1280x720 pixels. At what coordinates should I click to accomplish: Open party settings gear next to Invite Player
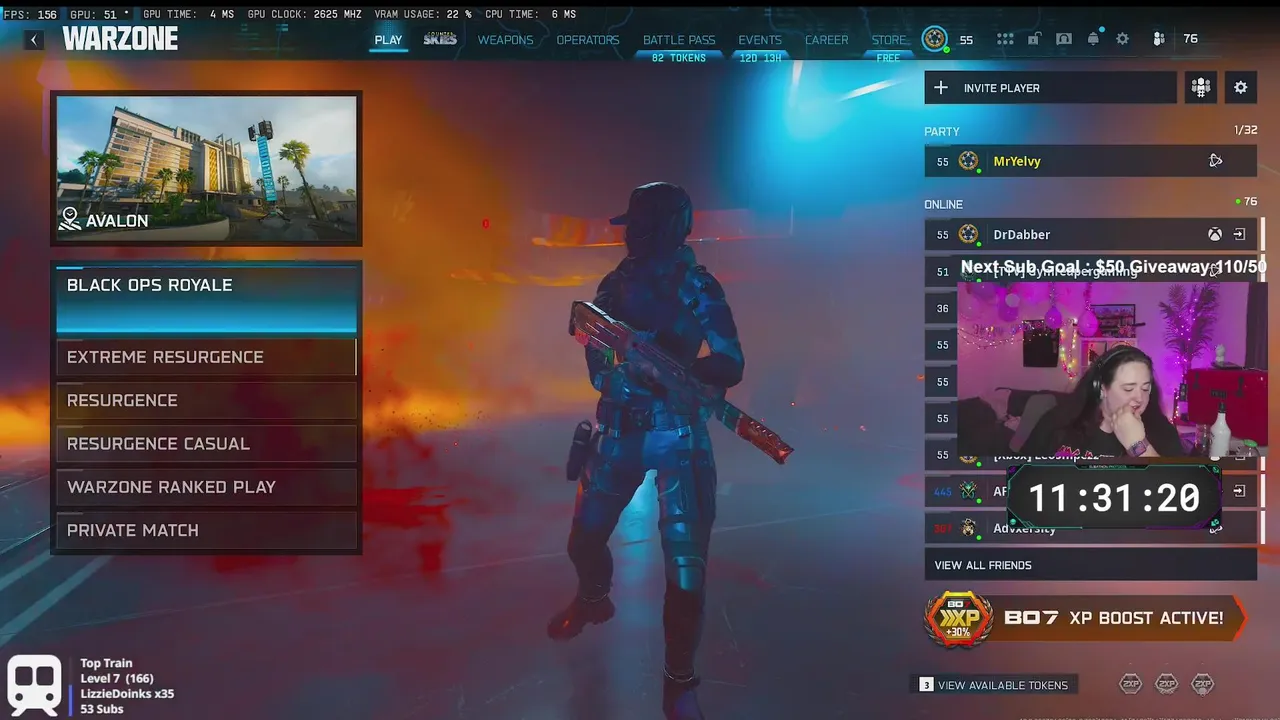1240,87
